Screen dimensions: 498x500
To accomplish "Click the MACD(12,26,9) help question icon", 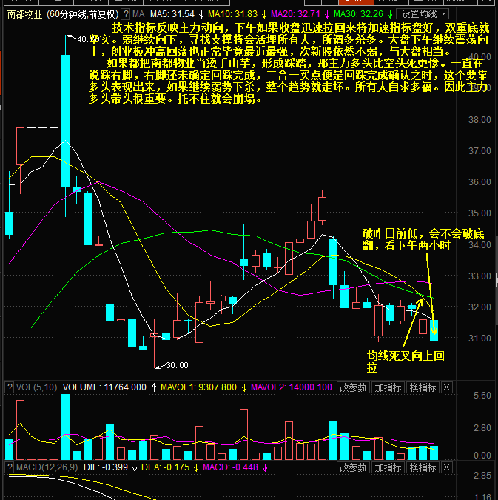I will pyautogui.click(x=10, y=467).
